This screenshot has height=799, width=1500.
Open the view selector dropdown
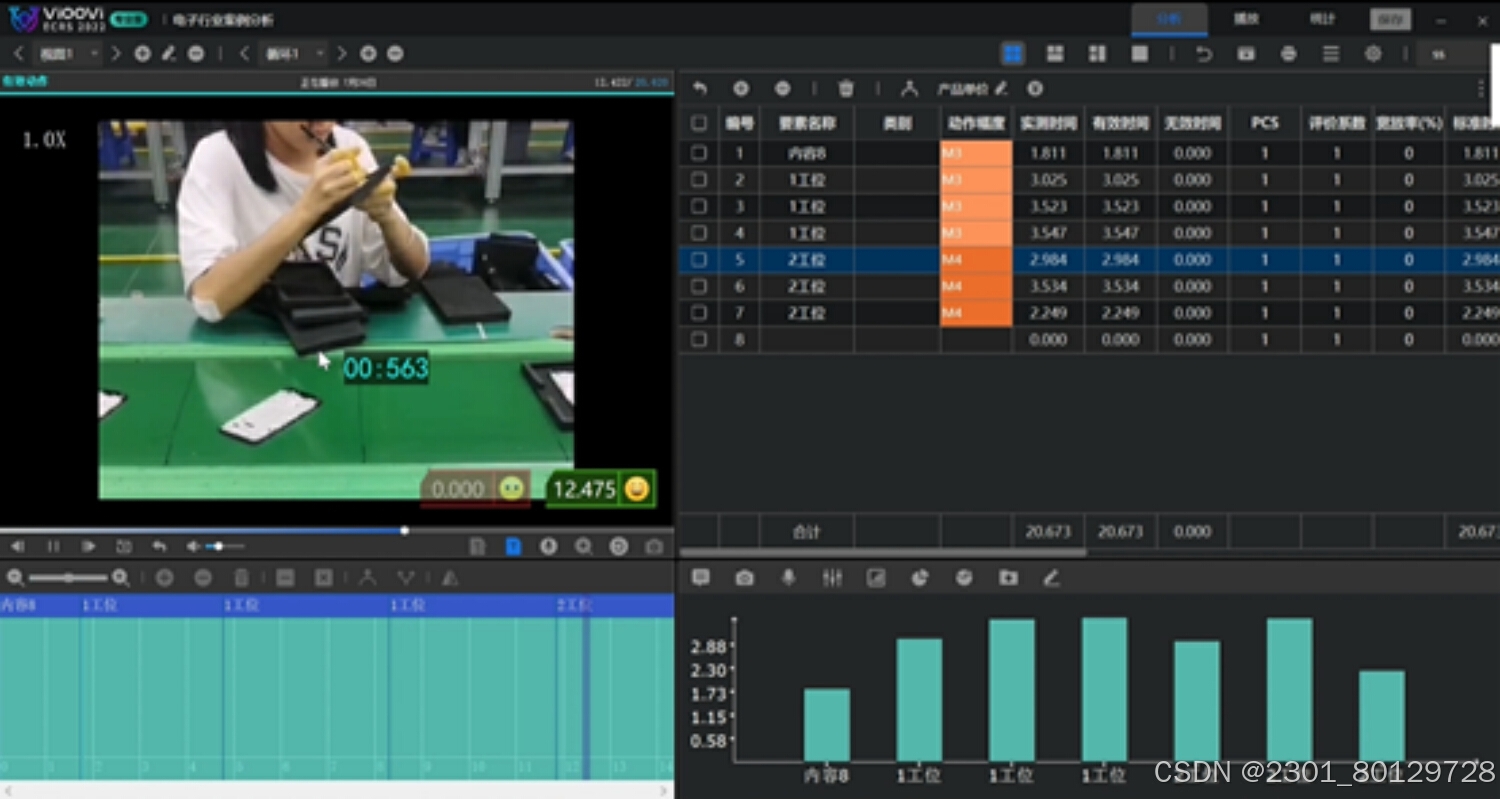point(67,54)
